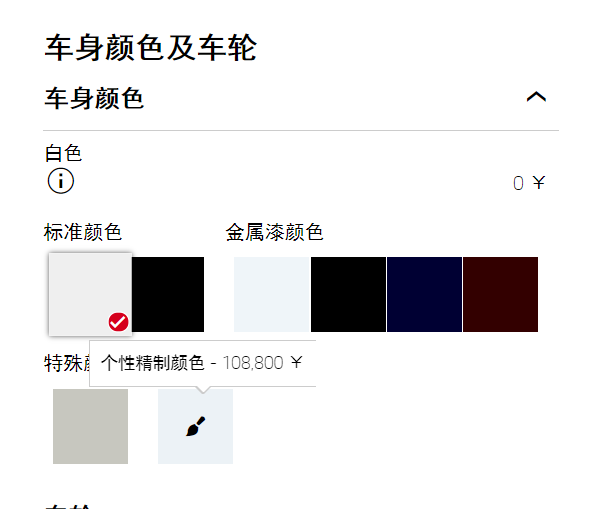Click the paintbrush icon for custom colour
Viewport: 613px width, 509px height.
pyautogui.click(x=195, y=426)
